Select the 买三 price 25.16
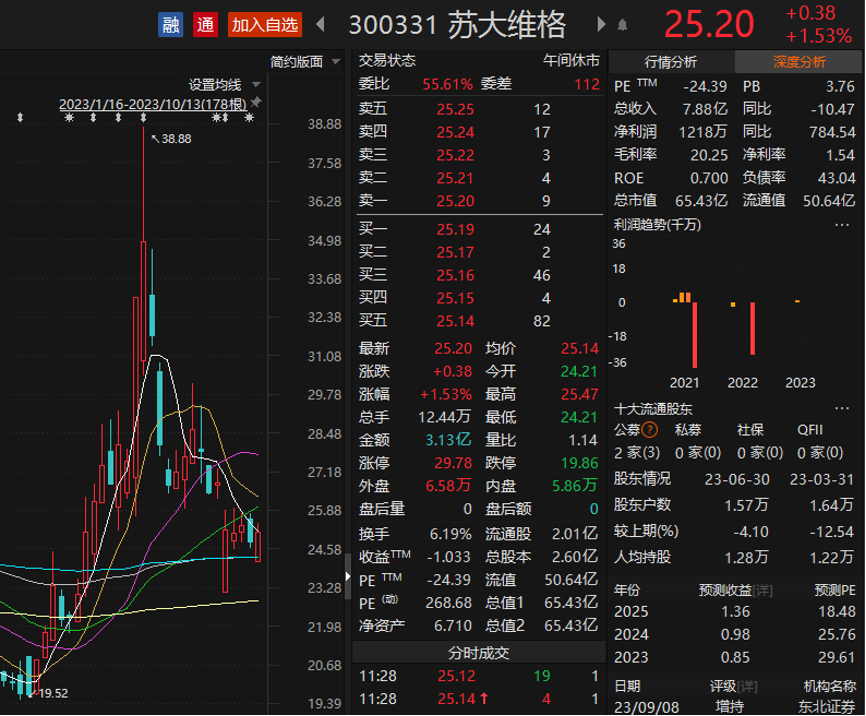This screenshot has width=866, height=716. point(455,275)
